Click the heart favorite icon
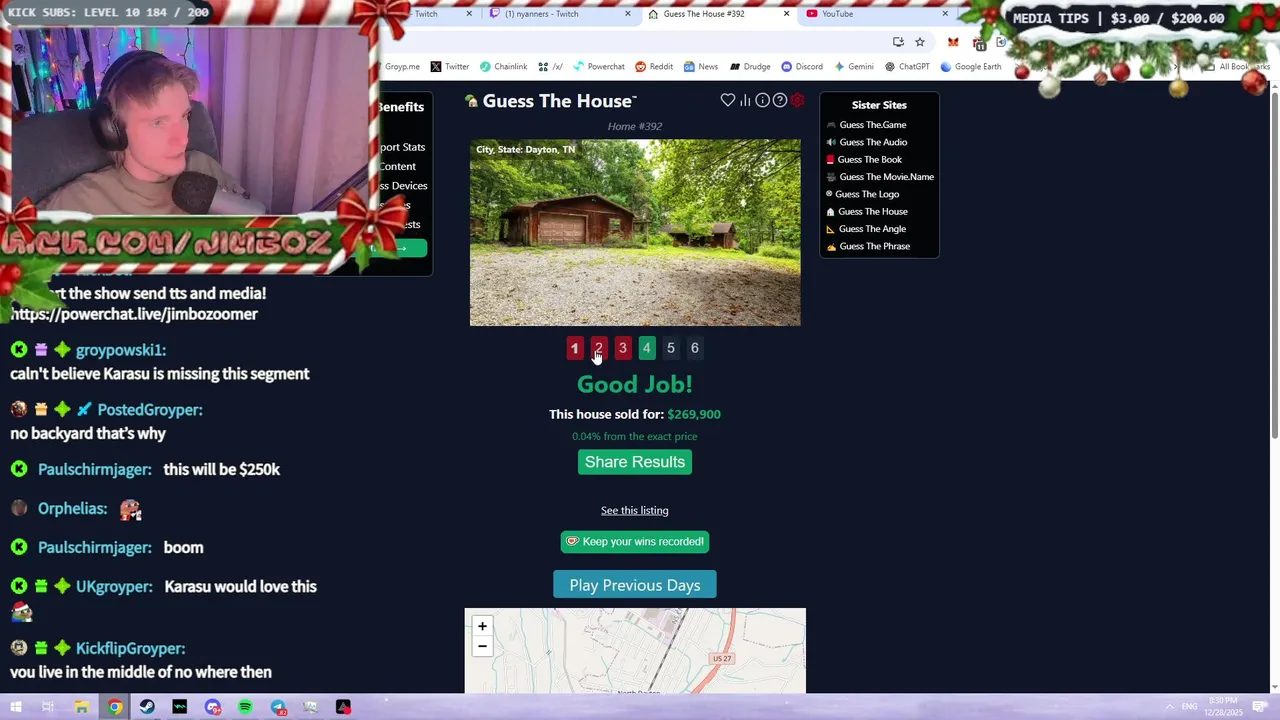The width and height of the screenshot is (1280, 720). (728, 100)
